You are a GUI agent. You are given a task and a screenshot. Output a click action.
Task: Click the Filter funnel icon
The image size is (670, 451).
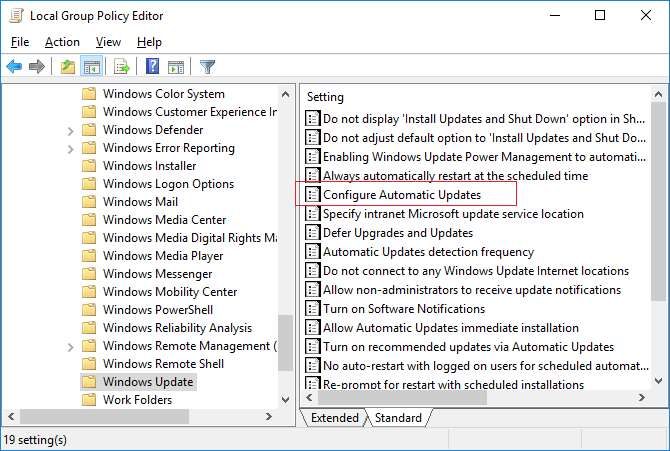tap(207, 67)
